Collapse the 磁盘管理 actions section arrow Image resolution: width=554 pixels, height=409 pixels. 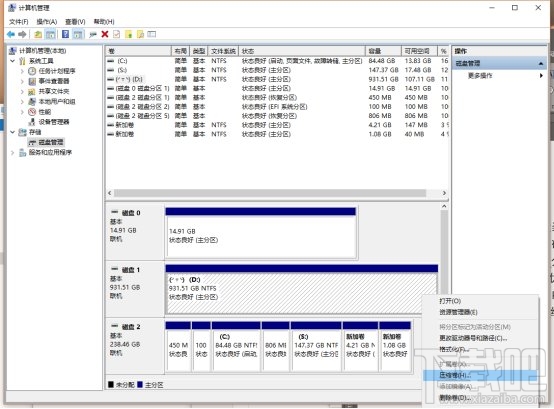[x=541, y=64]
